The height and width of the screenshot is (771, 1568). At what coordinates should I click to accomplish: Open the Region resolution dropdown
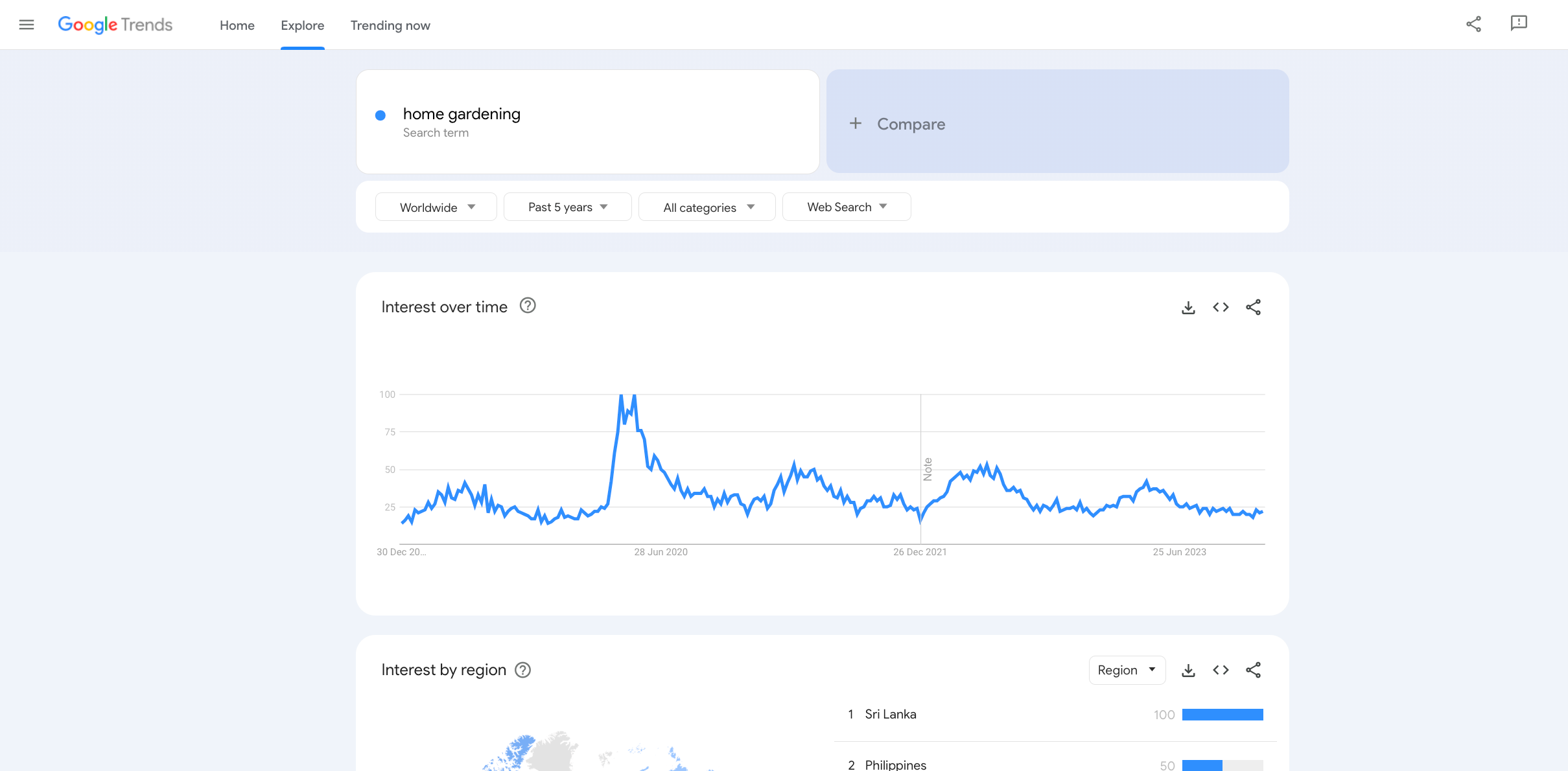point(1127,671)
